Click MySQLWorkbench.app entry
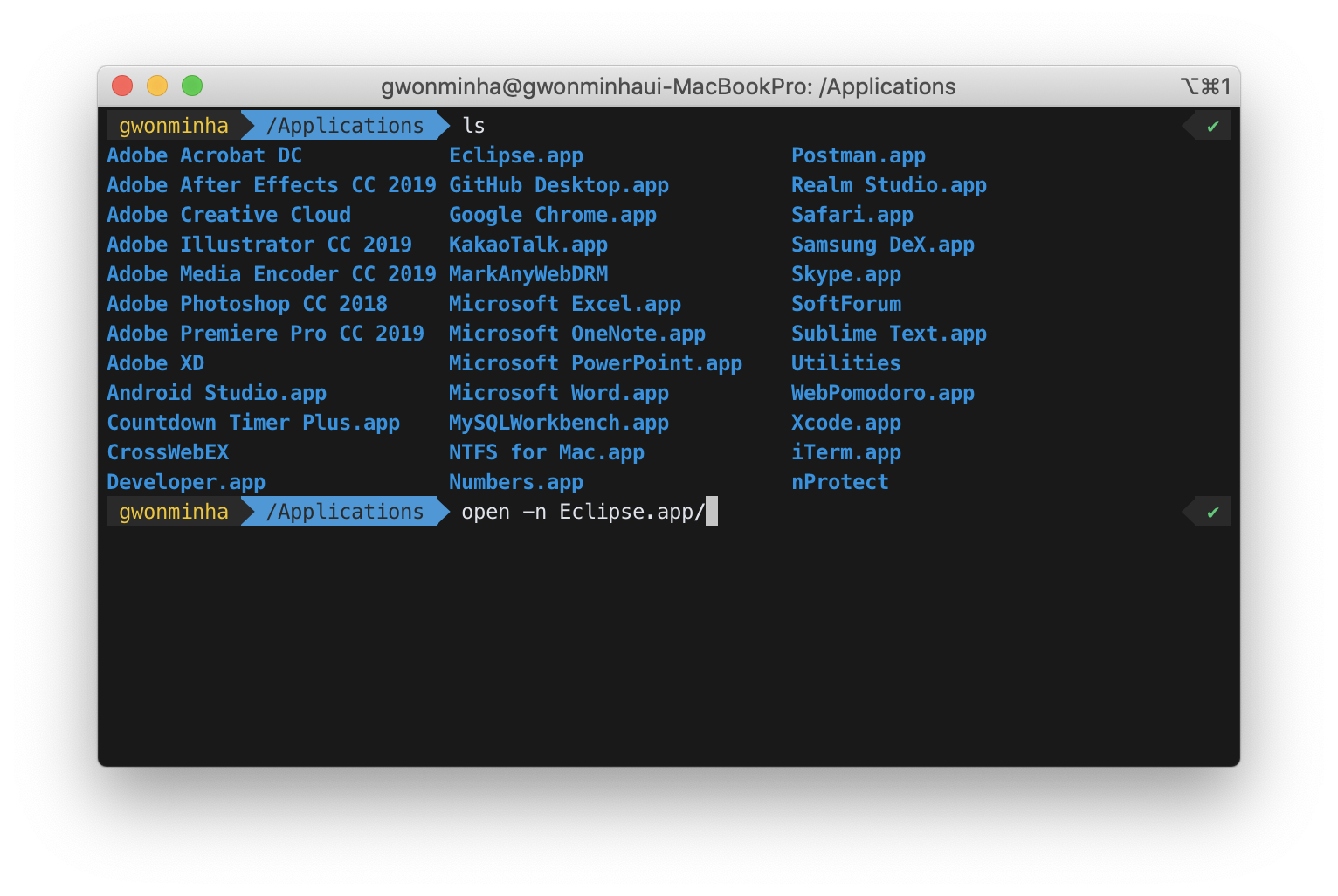Image resolution: width=1338 pixels, height=896 pixels. tap(559, 423)
